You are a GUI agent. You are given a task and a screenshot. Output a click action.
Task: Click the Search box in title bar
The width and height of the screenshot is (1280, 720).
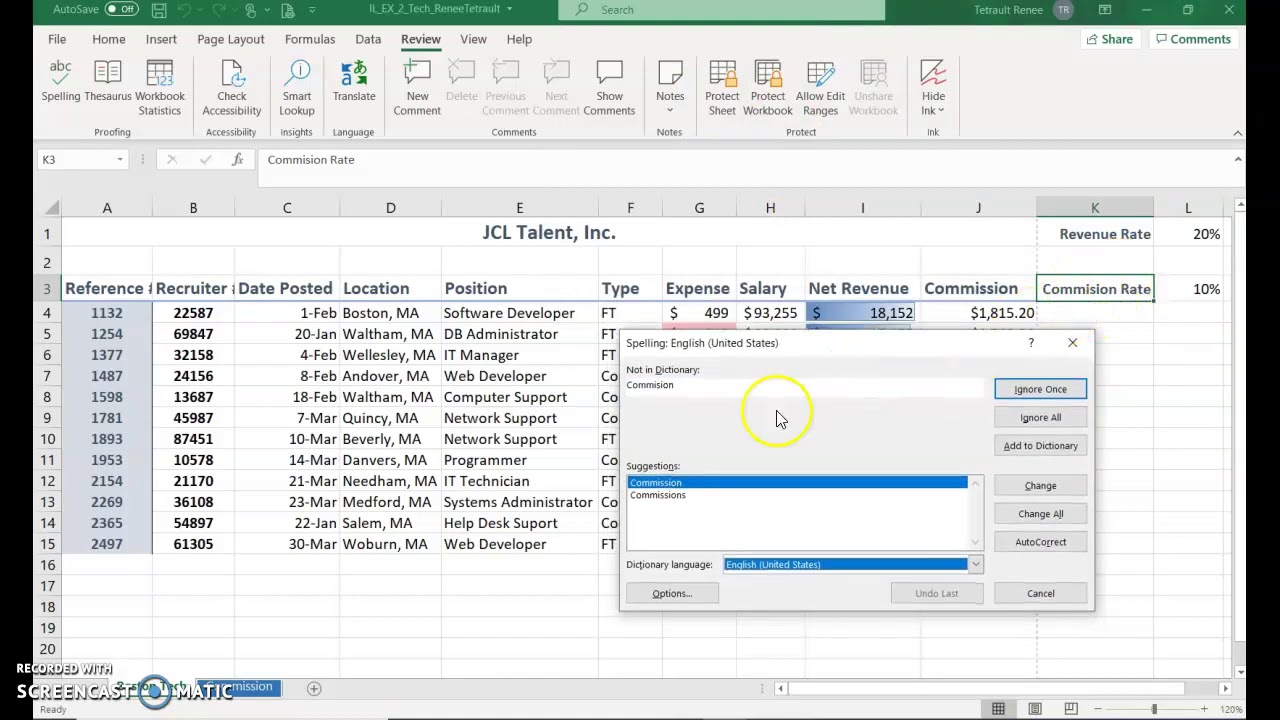722,10
